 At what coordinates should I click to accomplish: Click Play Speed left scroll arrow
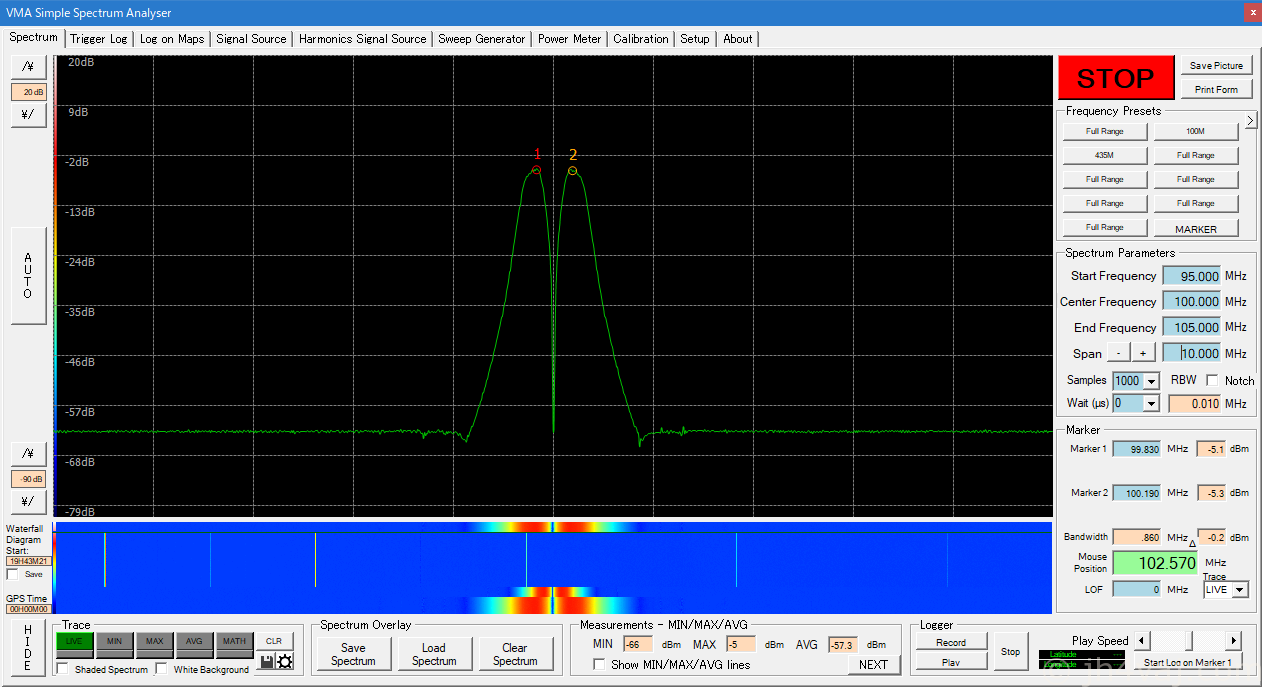[1141, 640]
